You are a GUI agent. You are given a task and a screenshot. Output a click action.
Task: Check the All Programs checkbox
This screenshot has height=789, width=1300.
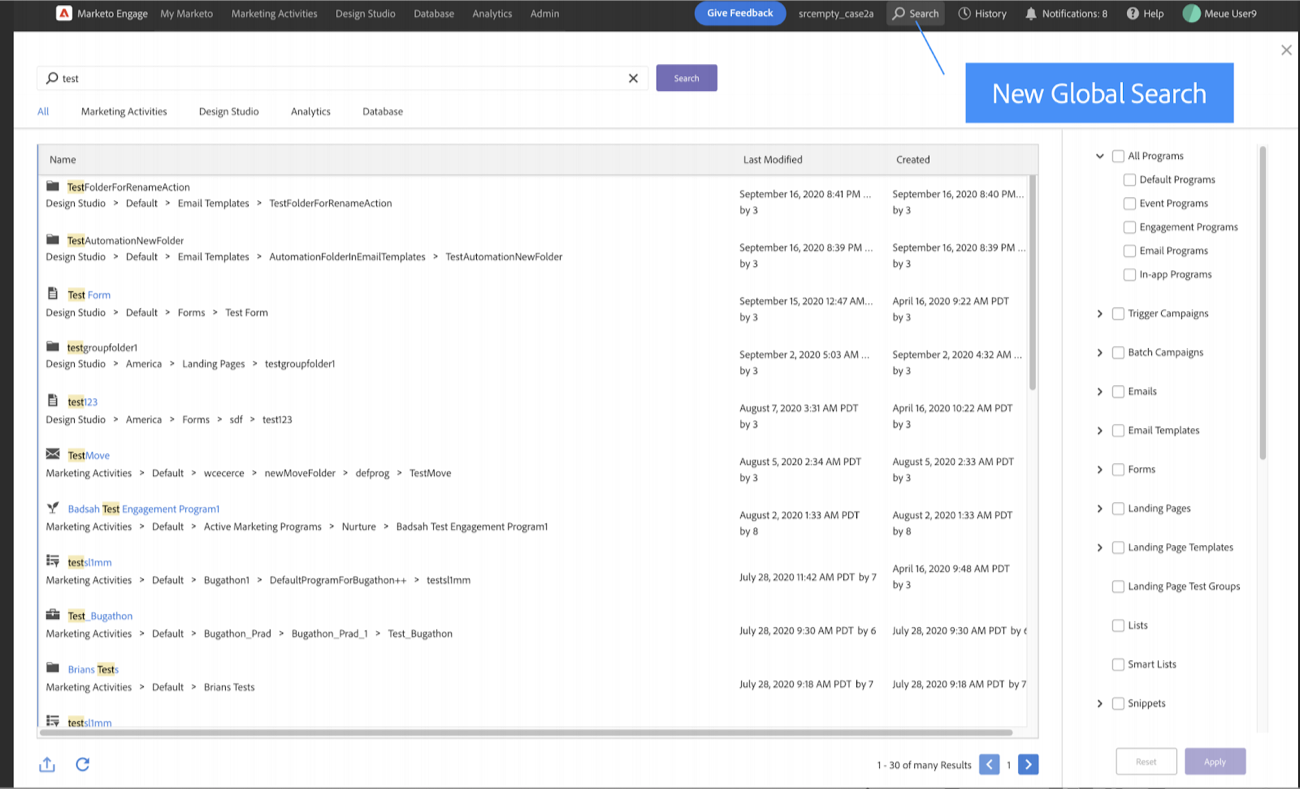(1117, 155)
